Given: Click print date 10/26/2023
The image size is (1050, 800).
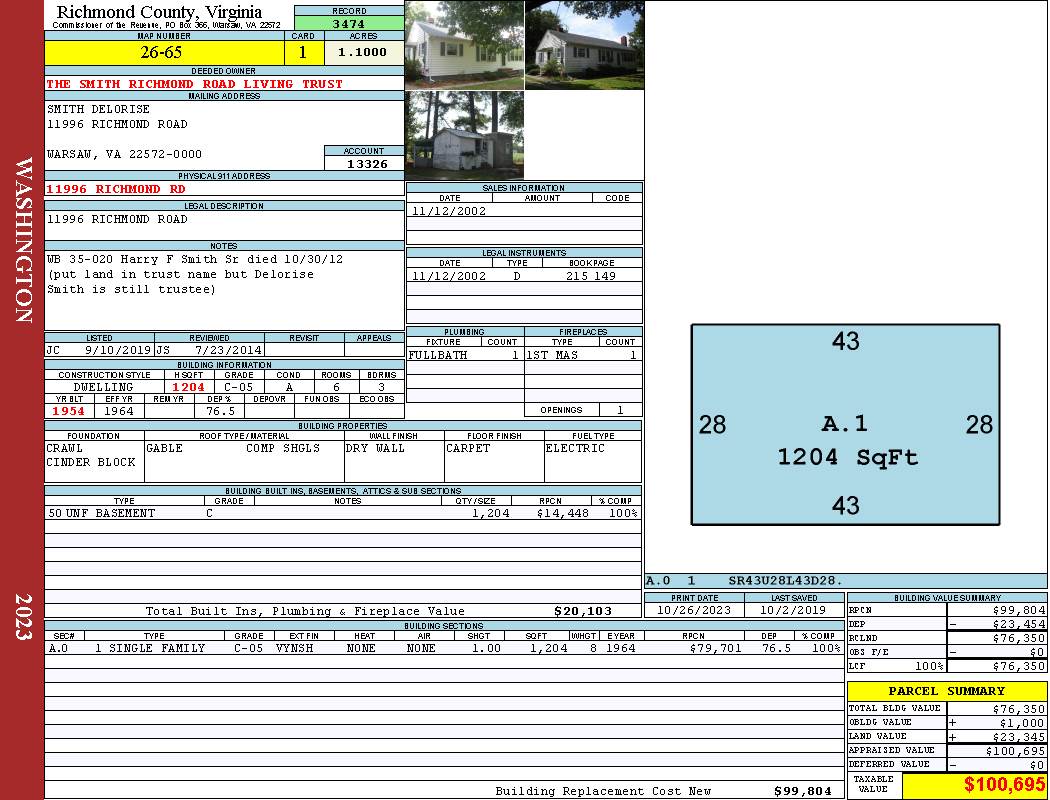Looking at the screenshot, I should pyautogui.click(x=694, y=610).
